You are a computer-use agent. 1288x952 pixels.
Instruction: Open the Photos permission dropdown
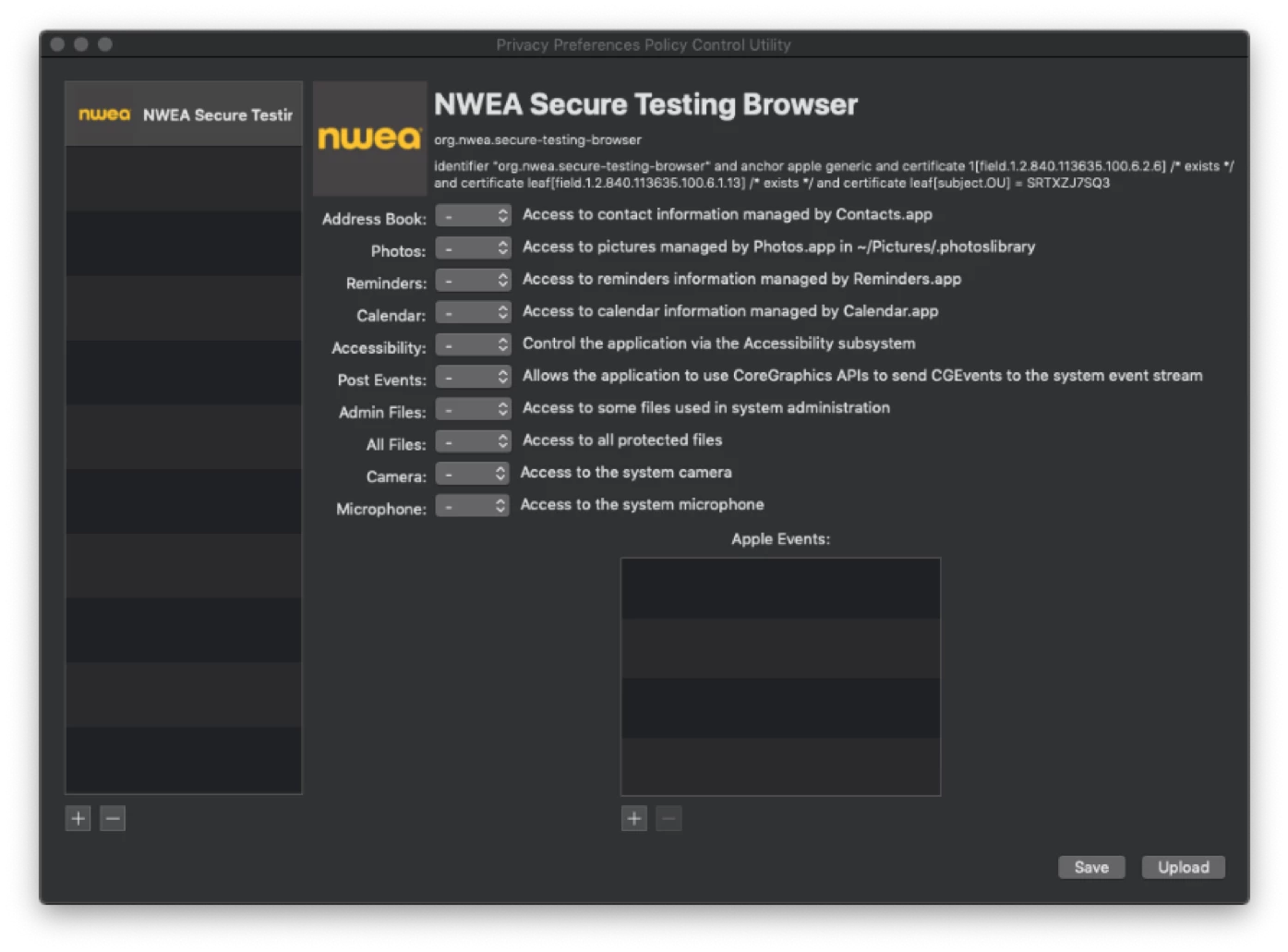click(473, 247)
